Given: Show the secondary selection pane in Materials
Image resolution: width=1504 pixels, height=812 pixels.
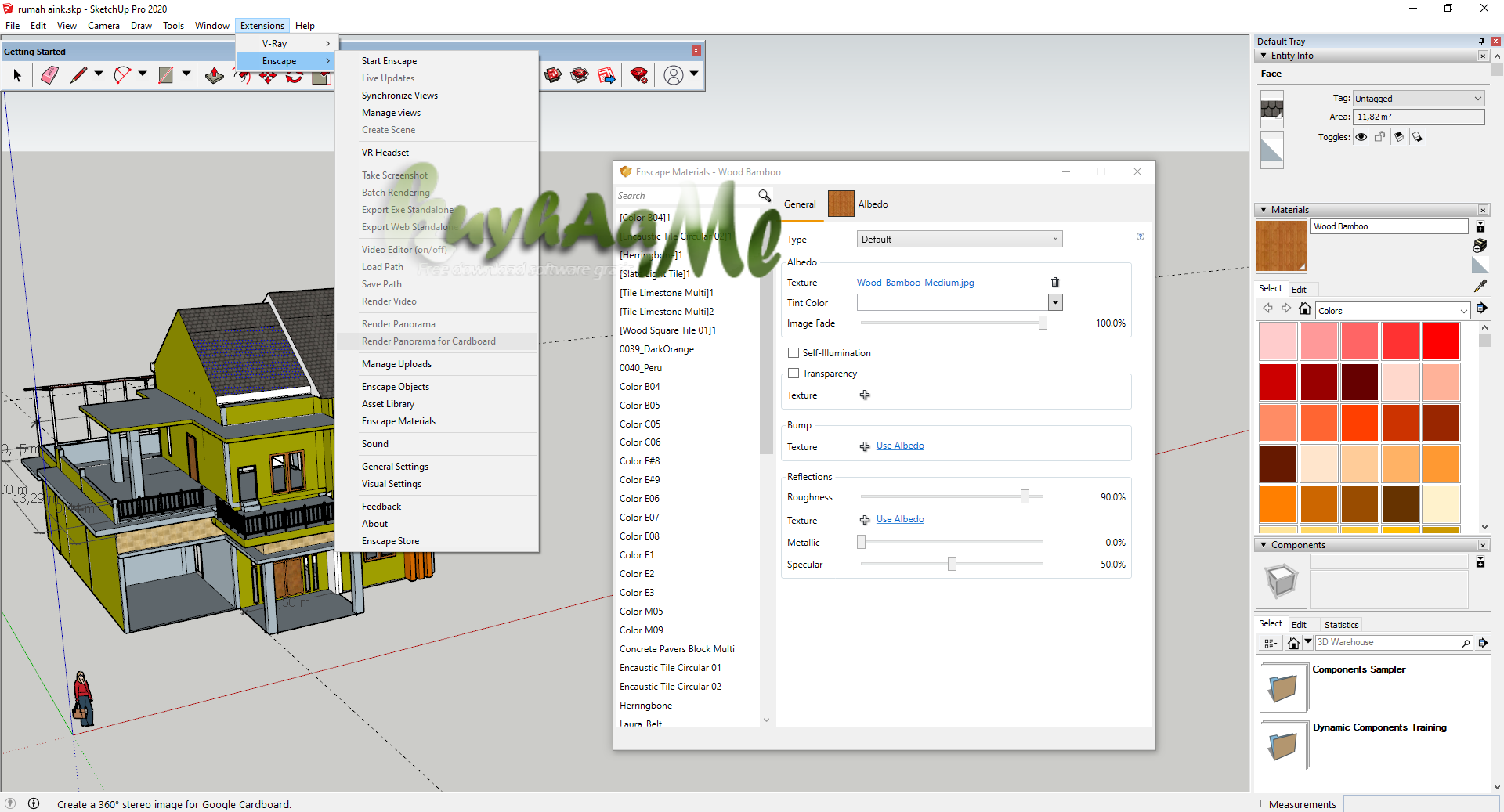Looking at the screenshot, I should [1480, 227].
